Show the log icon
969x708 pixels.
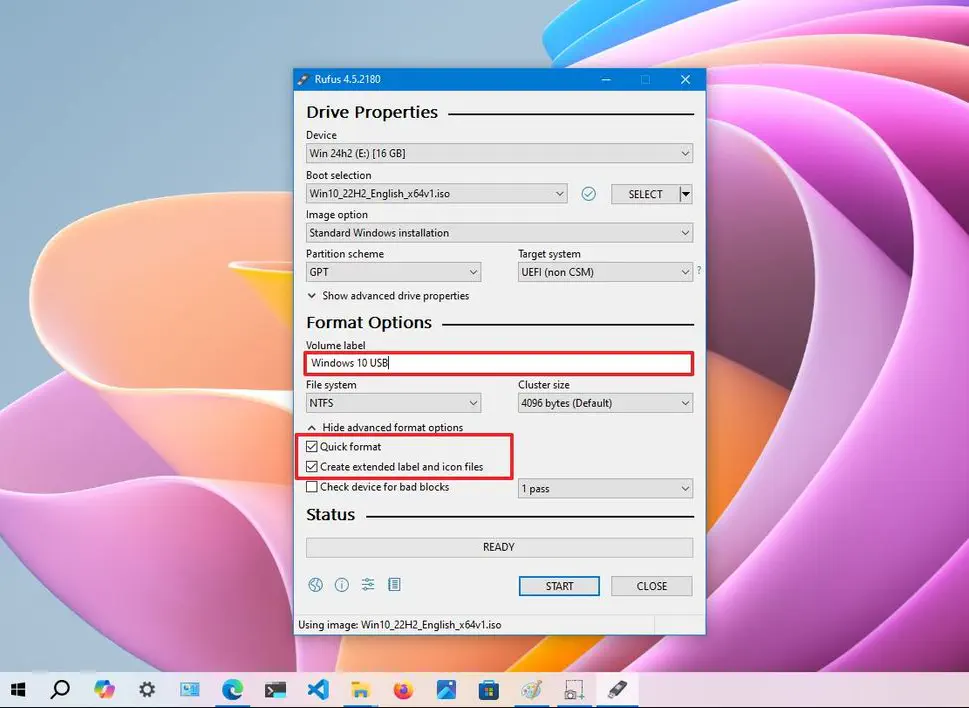click(x=394, y=585)
